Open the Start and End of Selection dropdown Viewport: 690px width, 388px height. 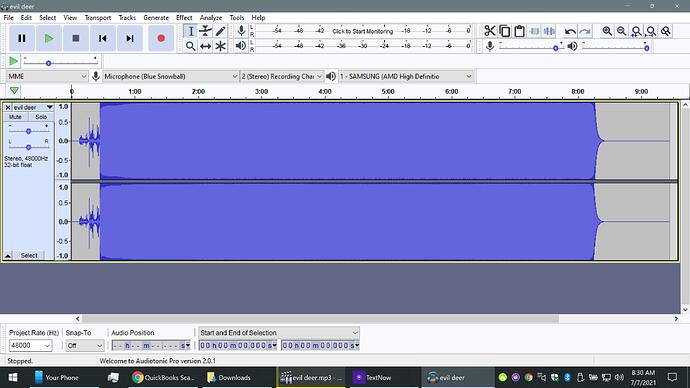[x=279, y=333]
